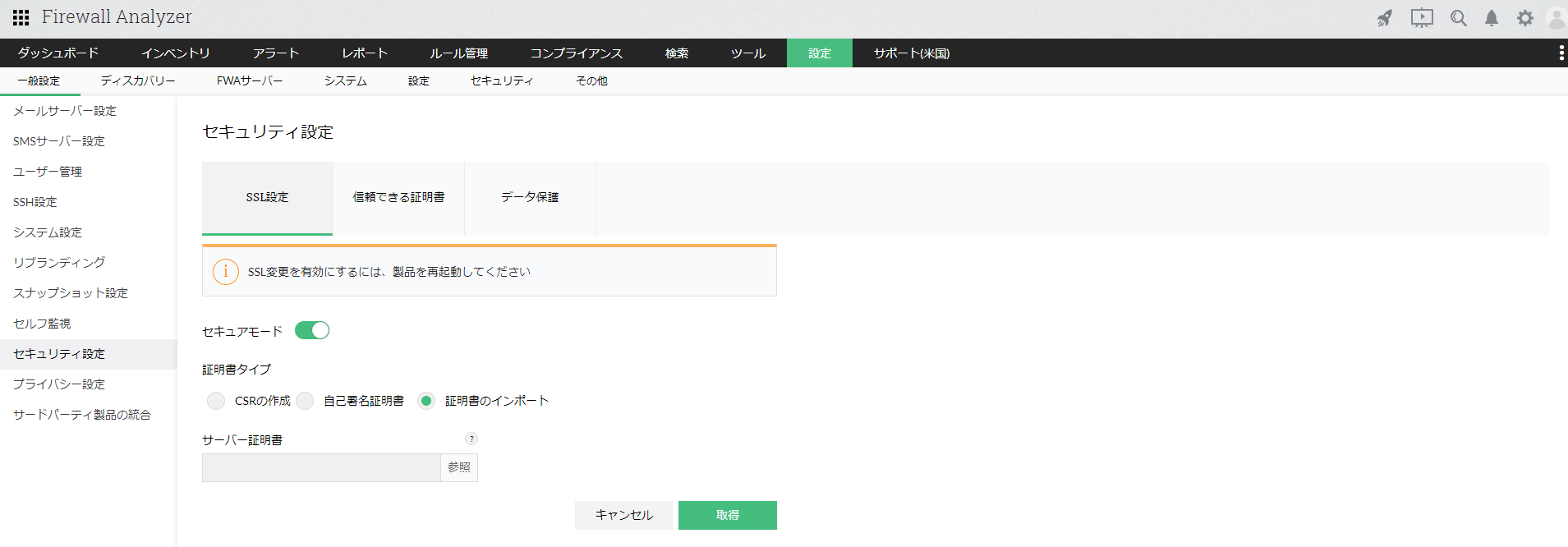Click the server certificate help icon
This screenshot has width=1568, height=547.
coord(471,439)
